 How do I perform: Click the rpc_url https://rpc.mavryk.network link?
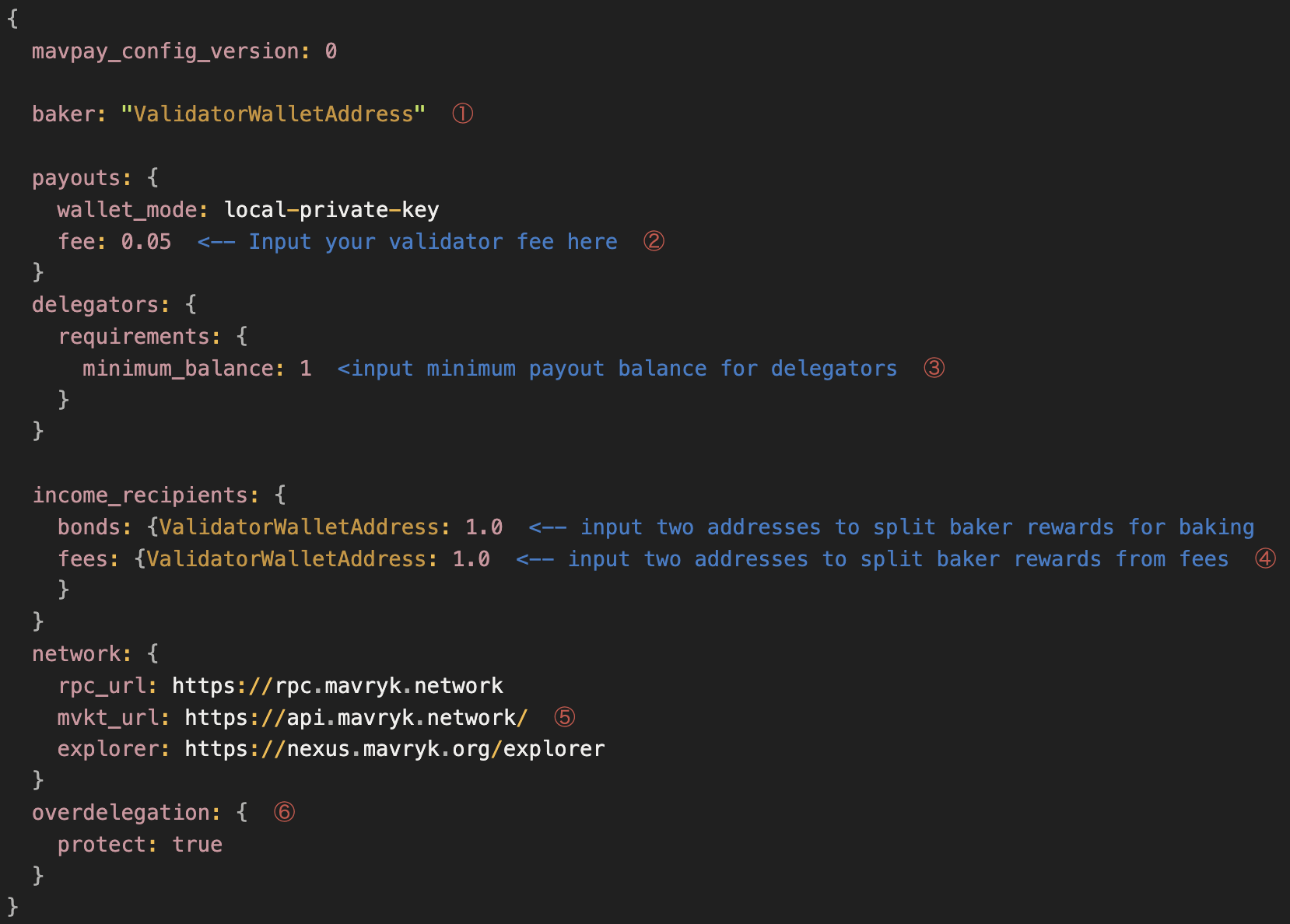(337, 686)
